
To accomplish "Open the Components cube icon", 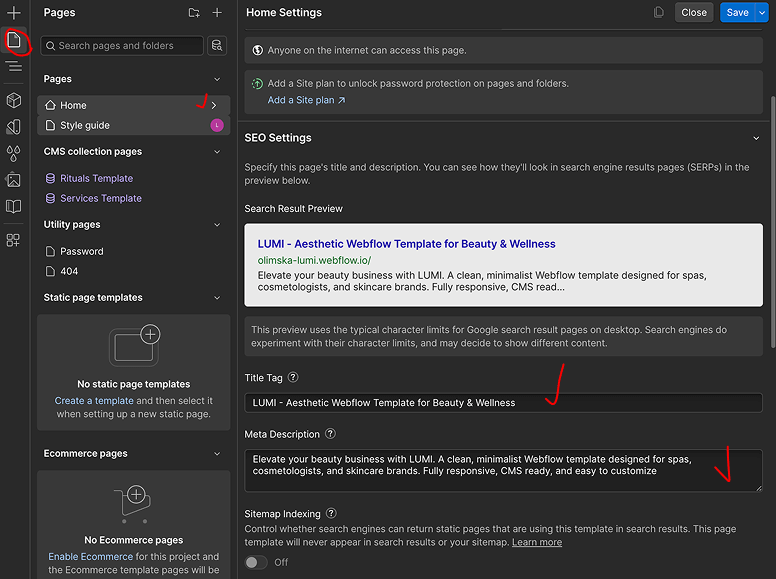I will (14, 100).
